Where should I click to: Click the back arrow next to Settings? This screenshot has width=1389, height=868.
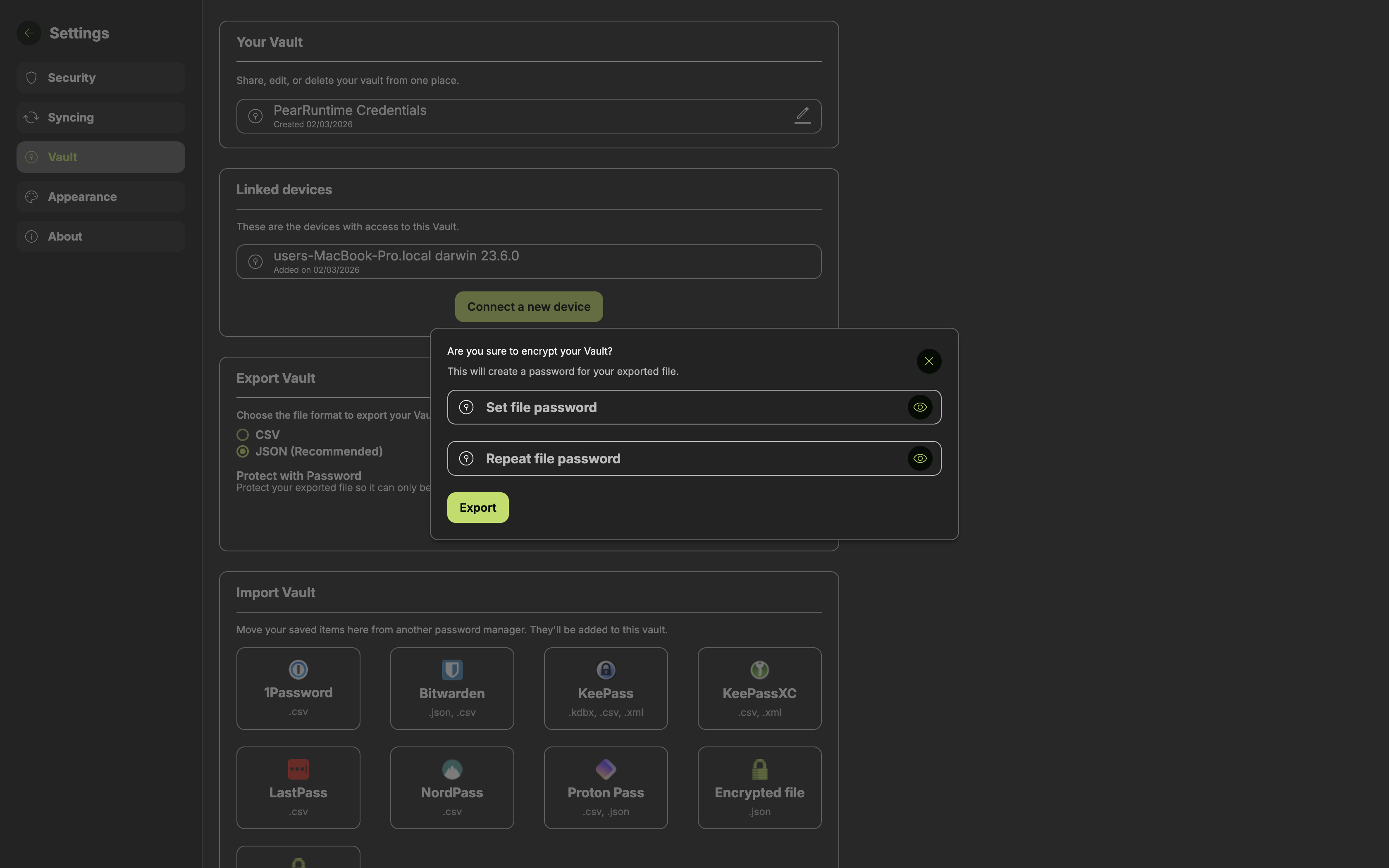click(x=29, y=33)
